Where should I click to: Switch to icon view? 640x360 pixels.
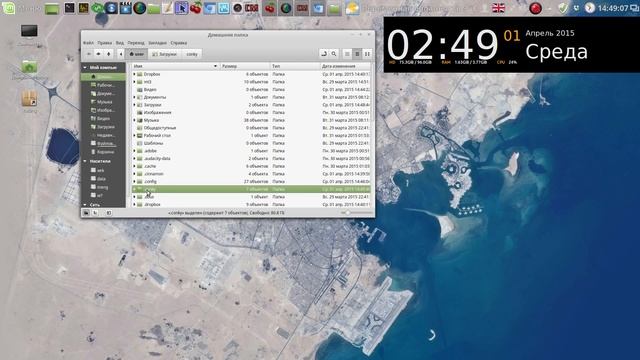[347, 54]
